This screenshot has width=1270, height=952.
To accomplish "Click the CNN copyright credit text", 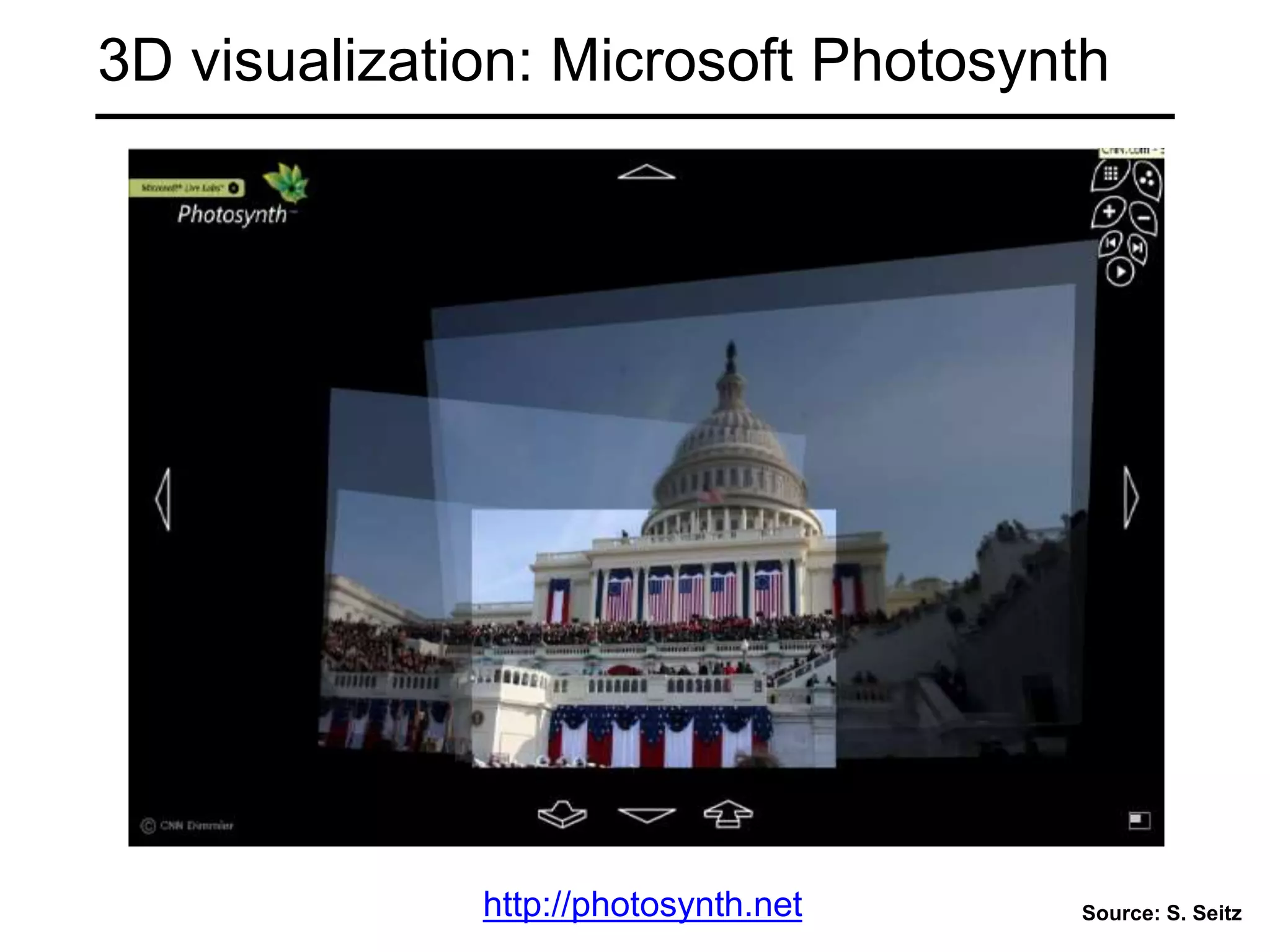I will [x=188, y=826].
